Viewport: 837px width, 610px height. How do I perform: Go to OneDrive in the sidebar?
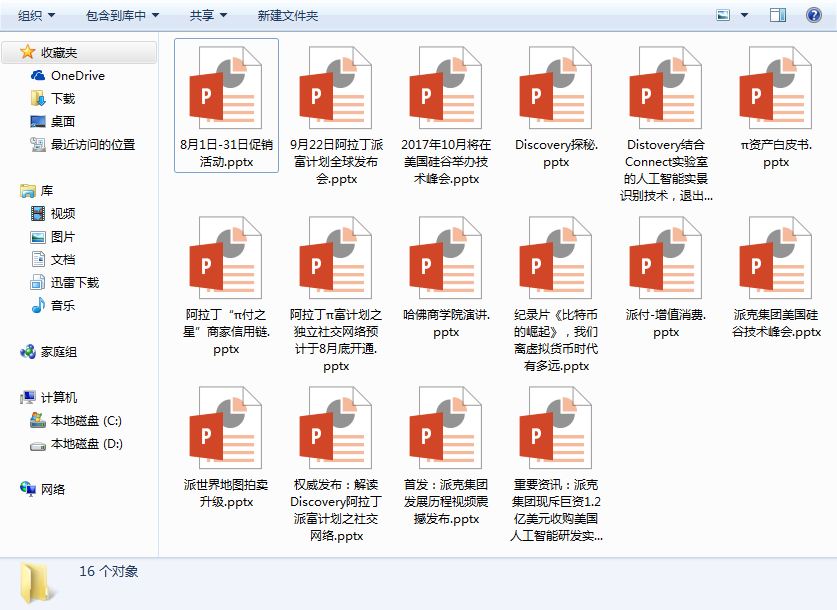click(77, 75)
